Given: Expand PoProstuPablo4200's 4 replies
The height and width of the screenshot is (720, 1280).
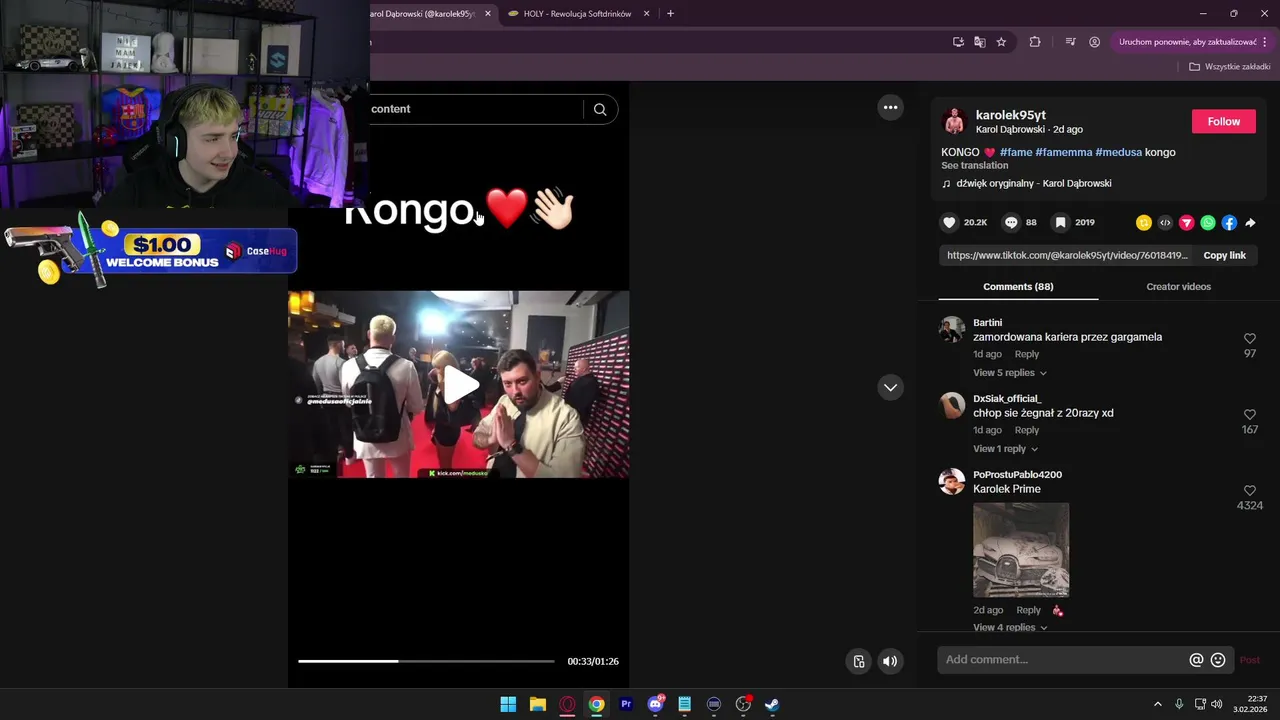Looking at the screenshot, I should point(1010,627).
